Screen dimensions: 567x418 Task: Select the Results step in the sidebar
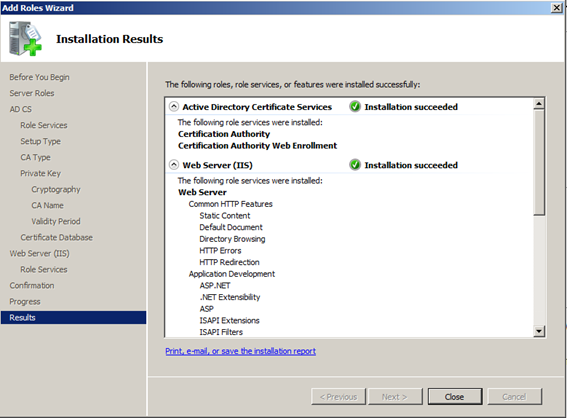coord(73,317)
